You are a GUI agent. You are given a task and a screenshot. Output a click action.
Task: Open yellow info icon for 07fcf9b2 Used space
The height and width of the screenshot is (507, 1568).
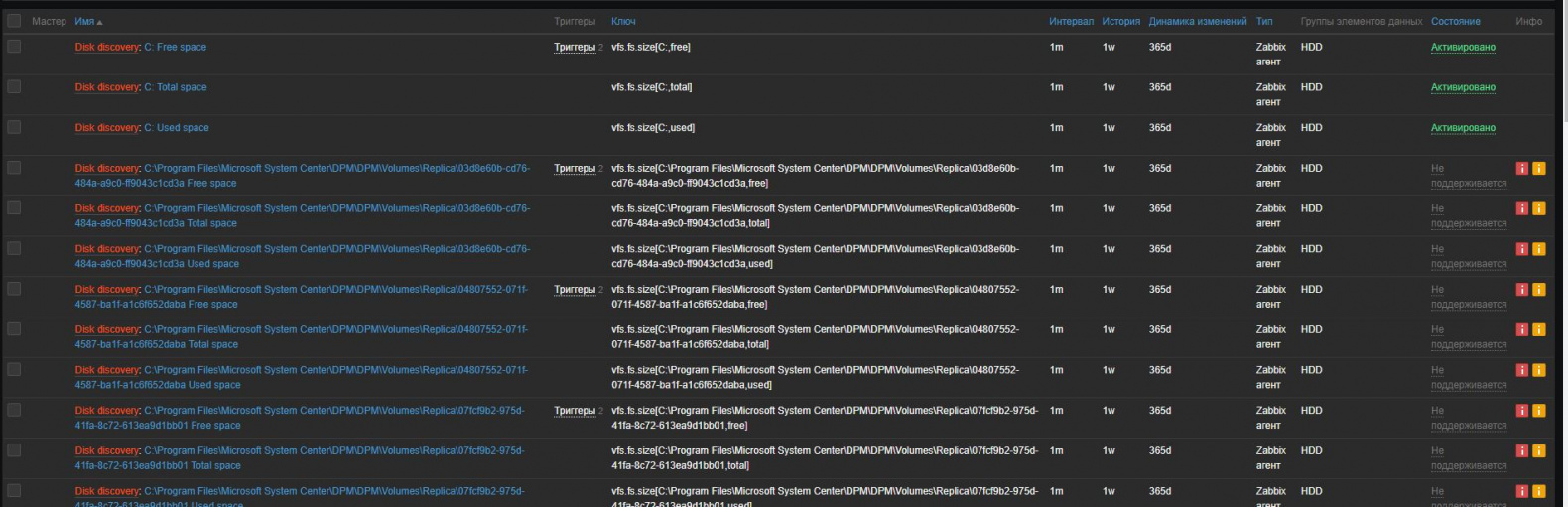(x=1539, y=491)
